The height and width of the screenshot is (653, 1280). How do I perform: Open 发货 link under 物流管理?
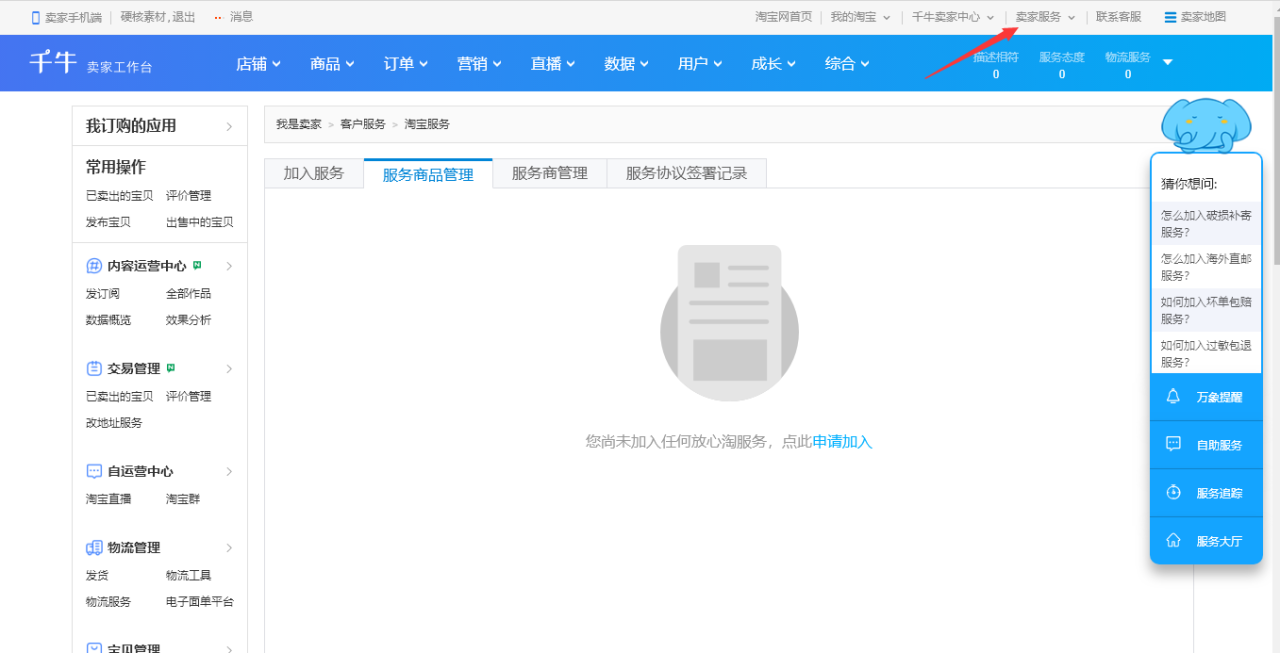tap(97, 576)
